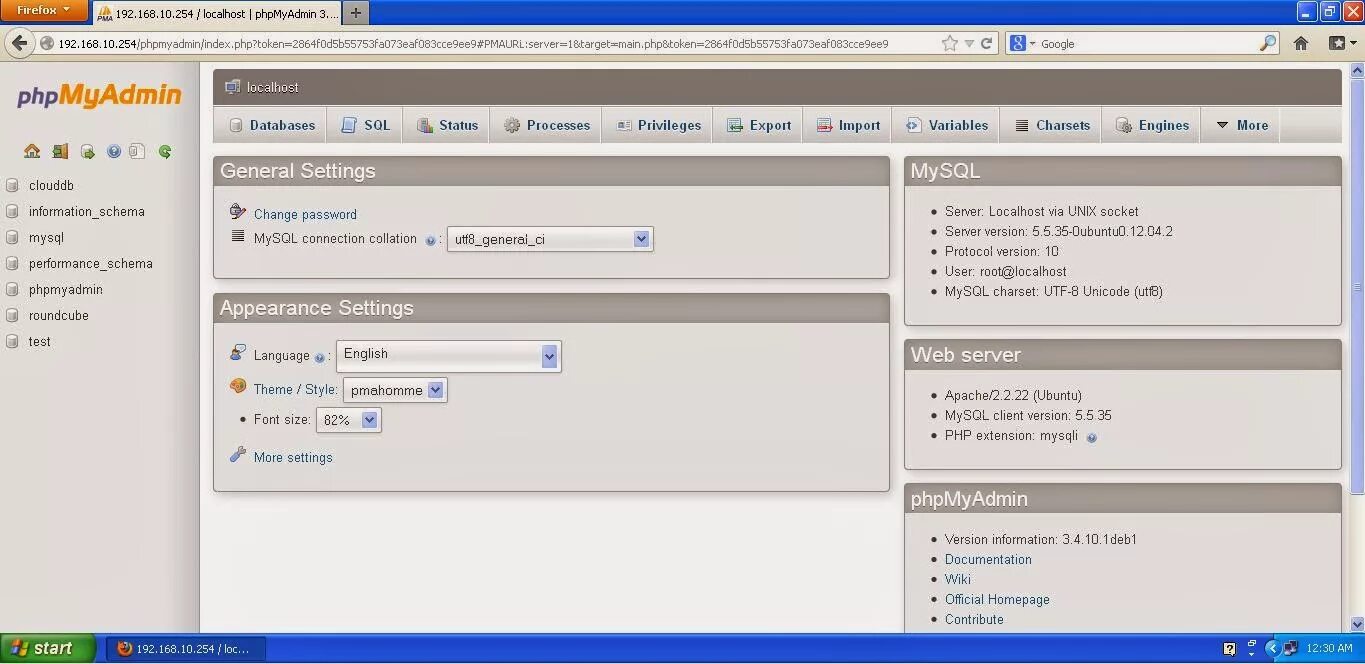The image size is (1365, 664).
Task: Open Font size dropdown showing 82%
Action: point(348,420)
